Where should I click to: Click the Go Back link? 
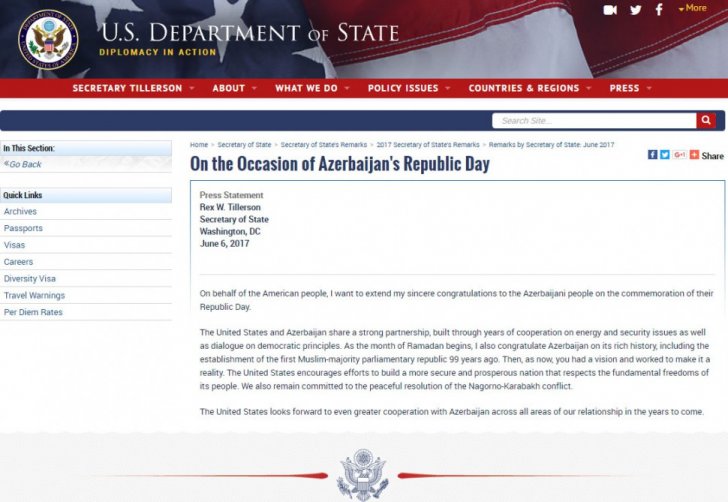[22, 164]
